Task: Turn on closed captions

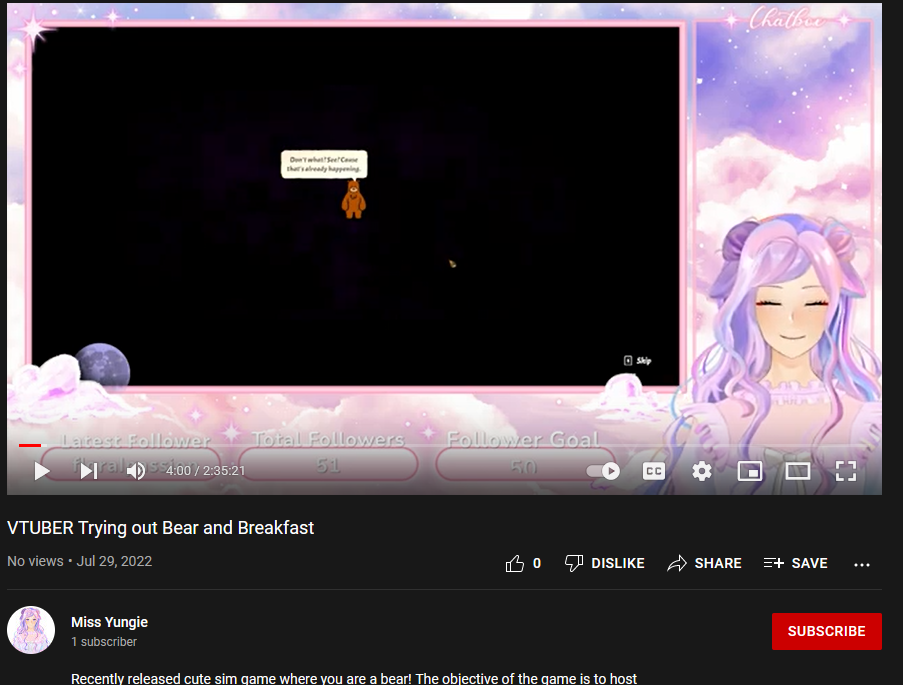Action: click(x=654, y=471)
